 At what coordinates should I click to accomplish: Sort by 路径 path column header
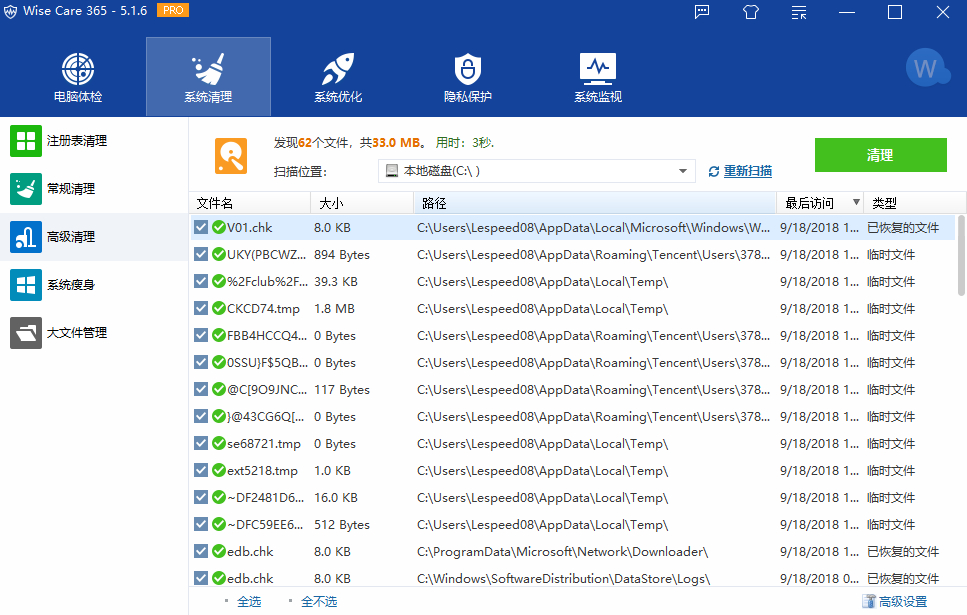pyautogui.click(x=595, y=203)
